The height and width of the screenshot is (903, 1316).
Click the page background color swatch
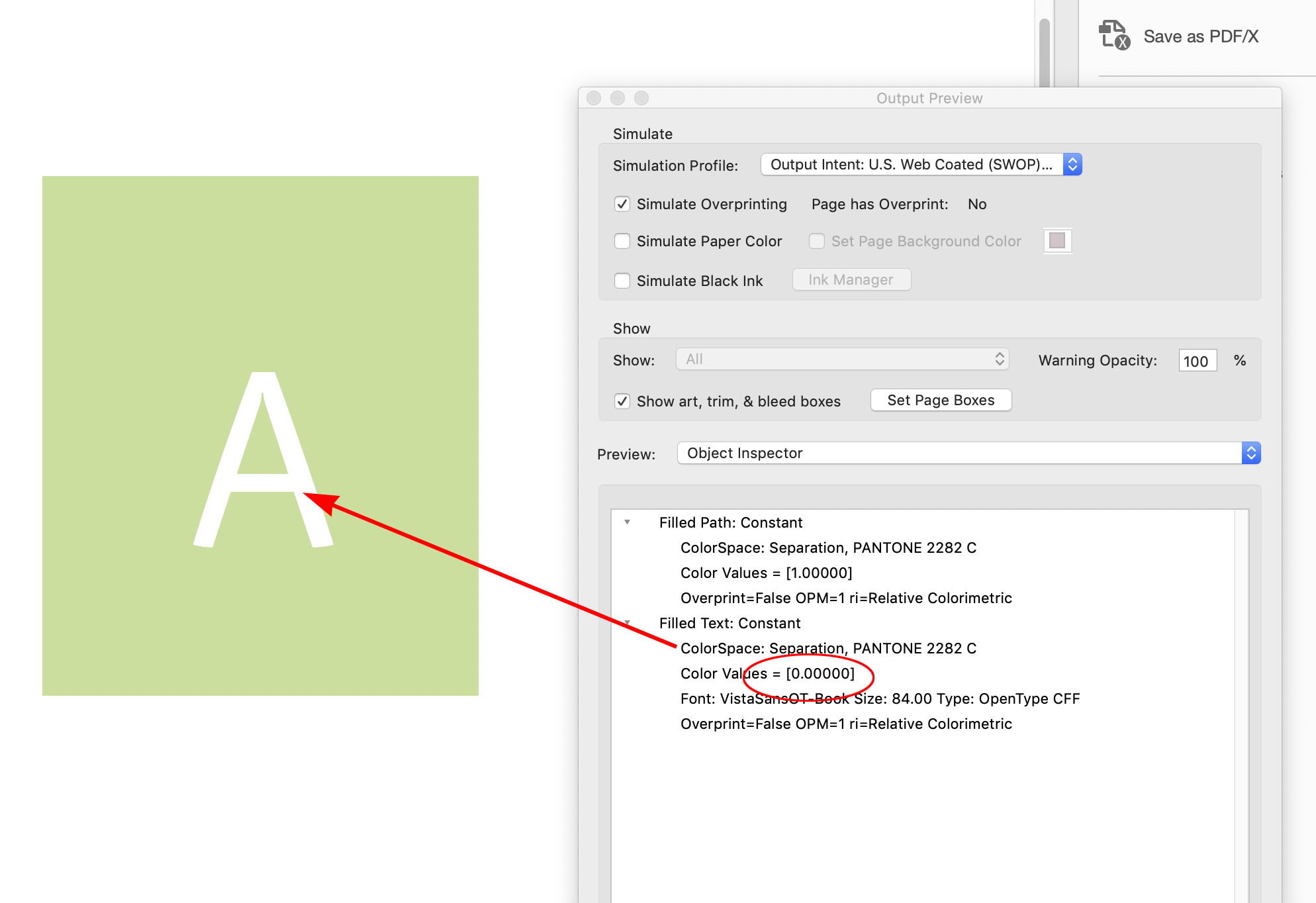[x=1057, y=240]
